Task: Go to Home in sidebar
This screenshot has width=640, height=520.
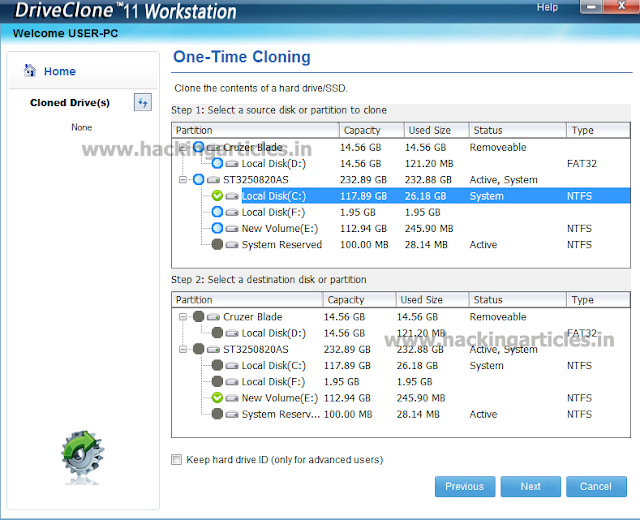Action: [x=60, y=71]
